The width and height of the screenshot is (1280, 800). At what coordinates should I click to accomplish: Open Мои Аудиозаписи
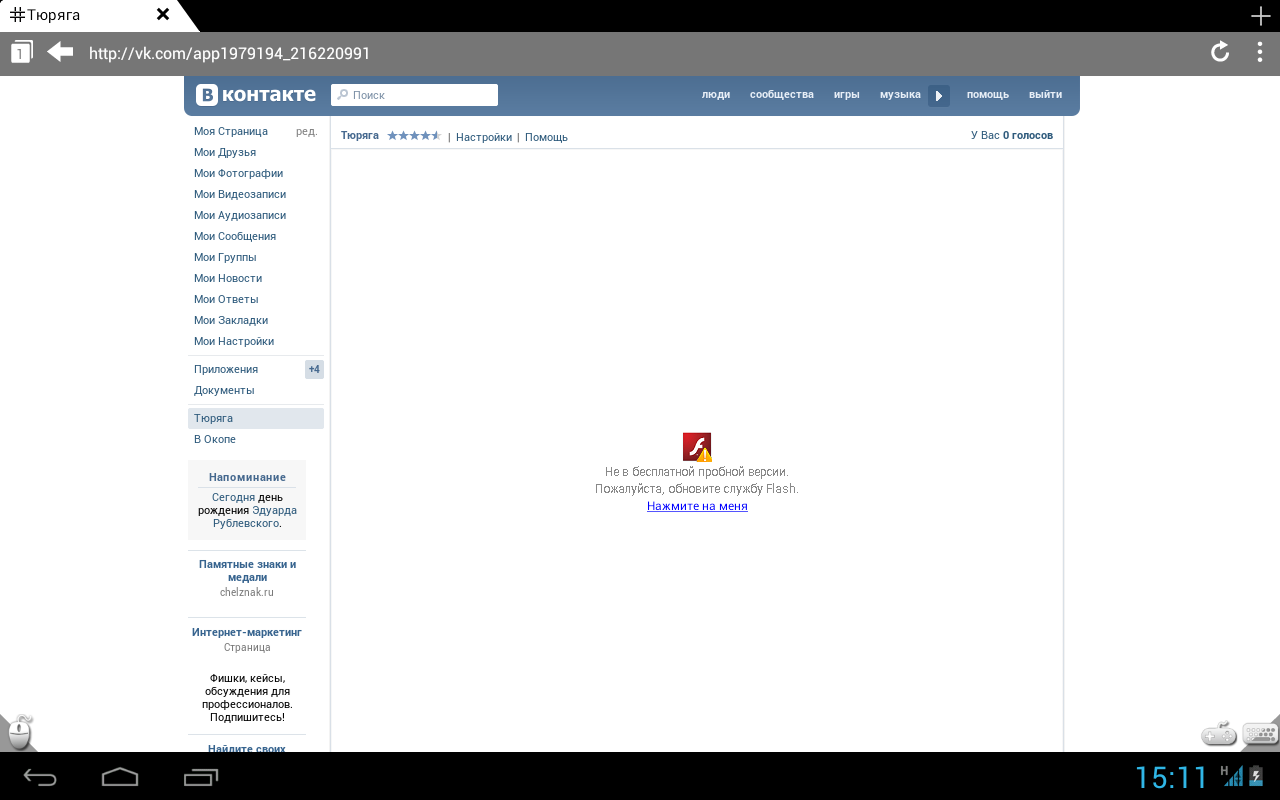[x=240, y=215]
